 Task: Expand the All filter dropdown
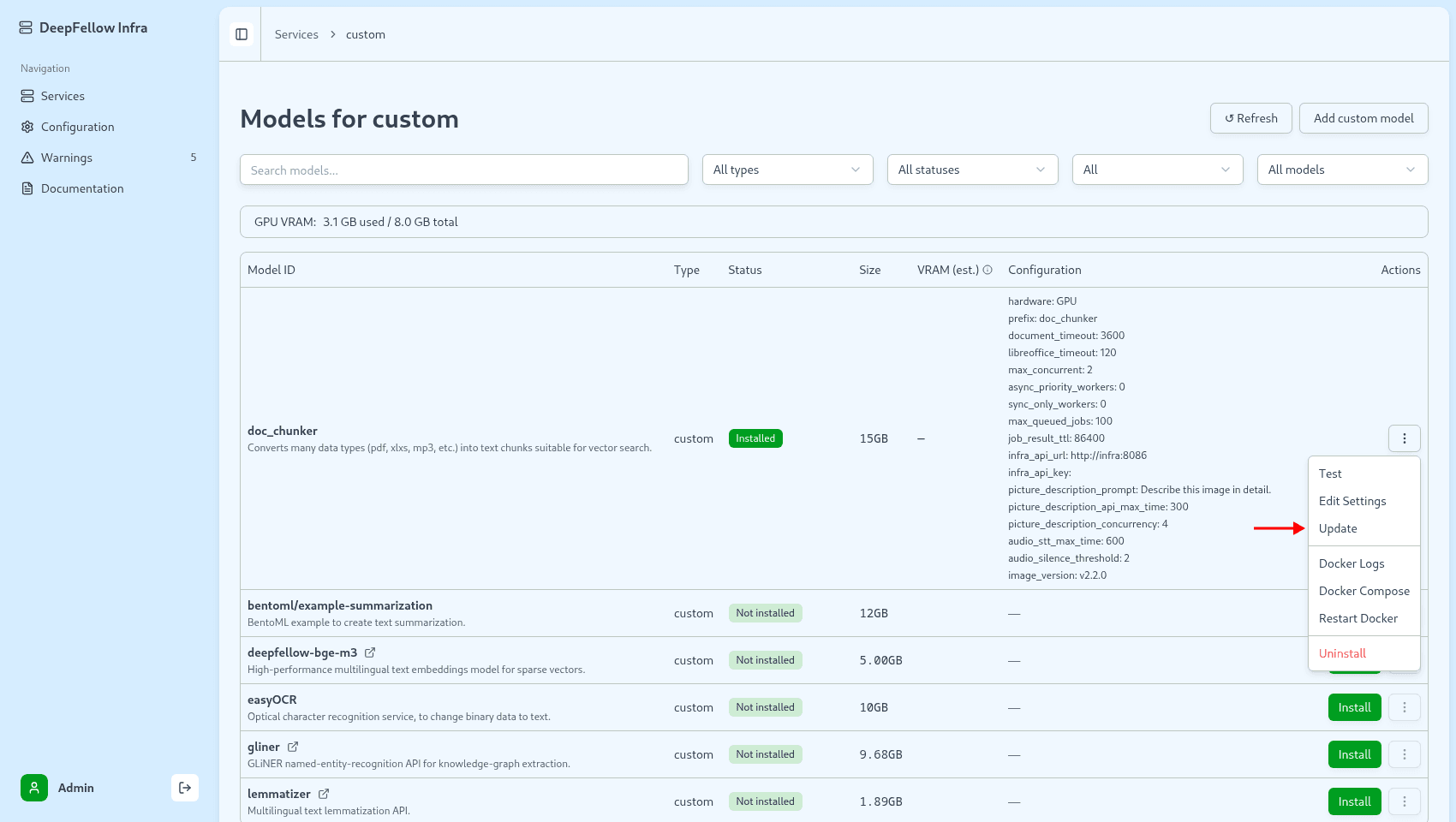(x=1157, y=170)
